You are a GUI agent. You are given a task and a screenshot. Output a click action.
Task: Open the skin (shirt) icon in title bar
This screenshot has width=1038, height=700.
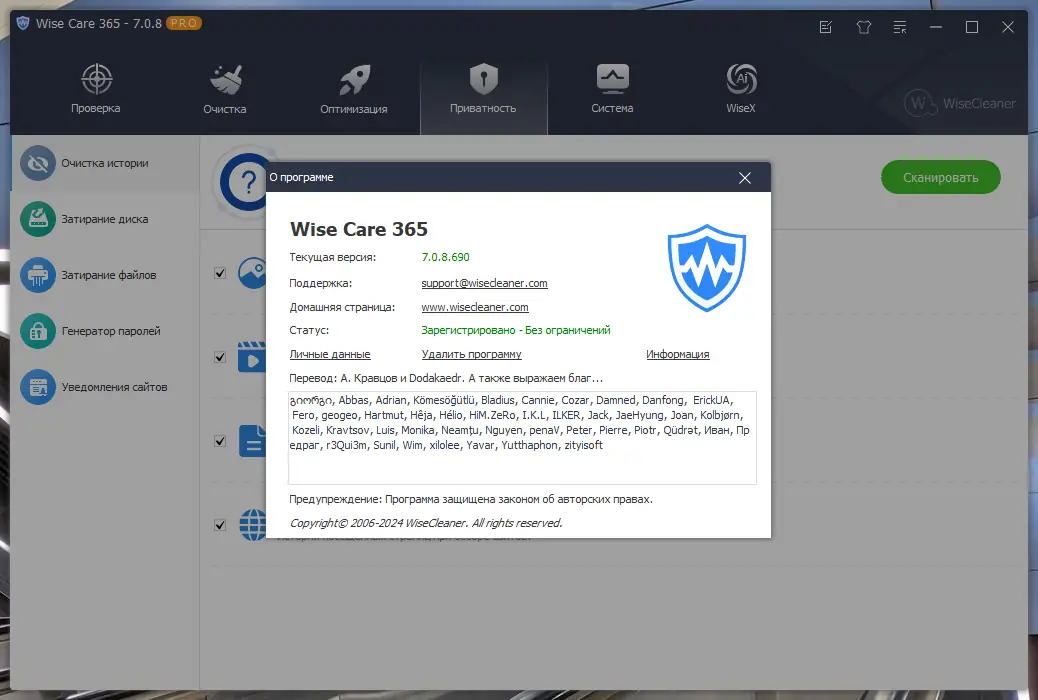pyautogui.click(x=863, y=27)
